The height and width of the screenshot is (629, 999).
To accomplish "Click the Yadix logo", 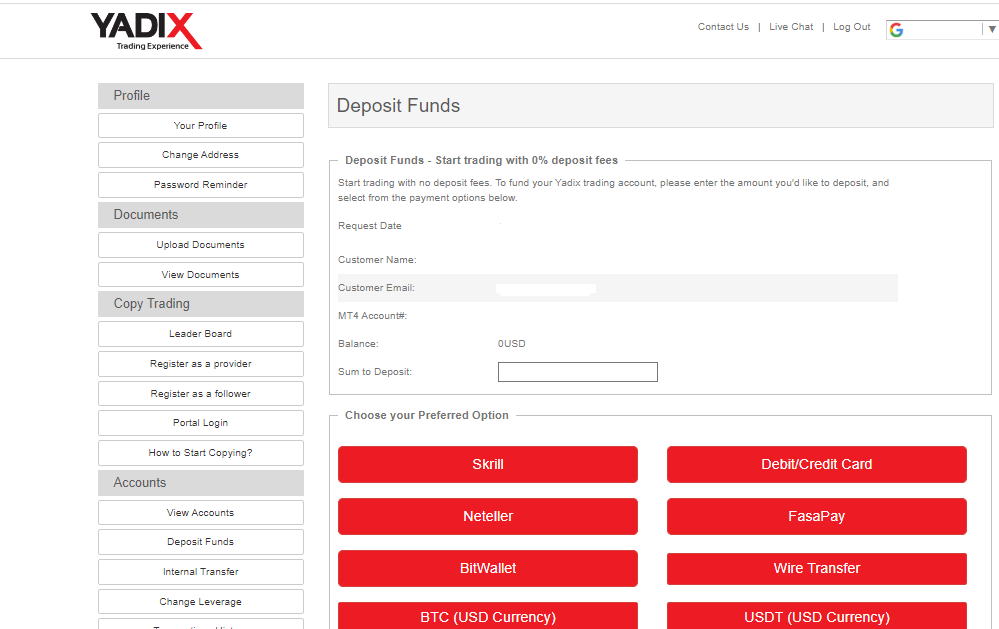I will tap(146, 31).
